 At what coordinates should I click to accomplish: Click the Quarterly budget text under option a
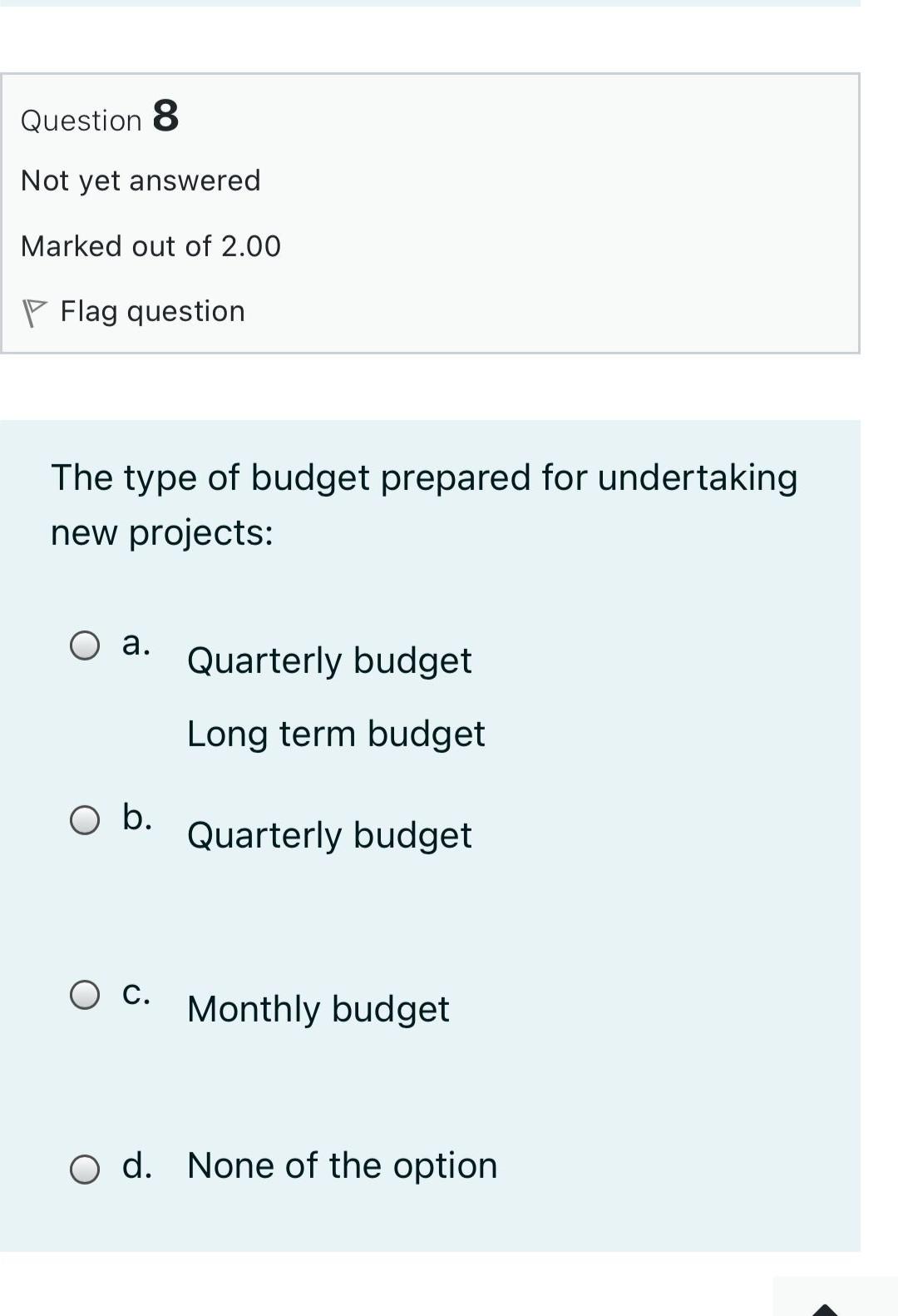point(329,659)
